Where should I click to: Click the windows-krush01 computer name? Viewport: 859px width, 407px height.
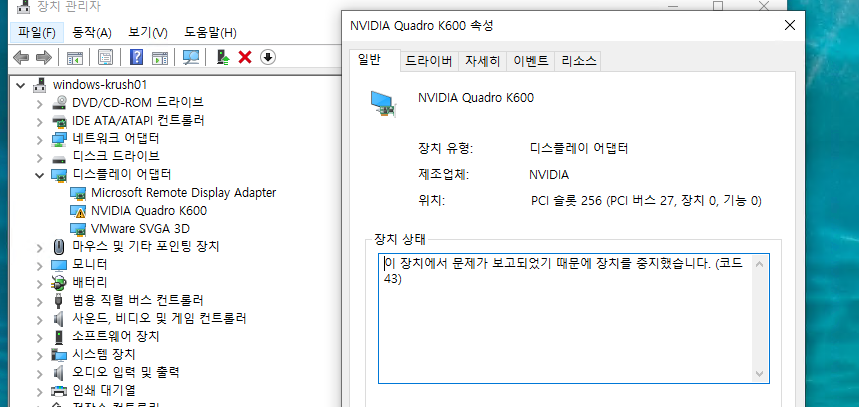100,85
